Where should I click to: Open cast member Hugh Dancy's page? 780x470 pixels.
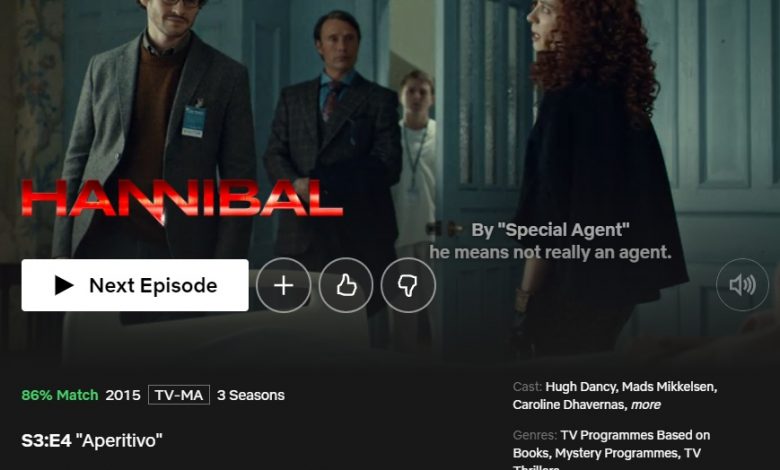581,387
